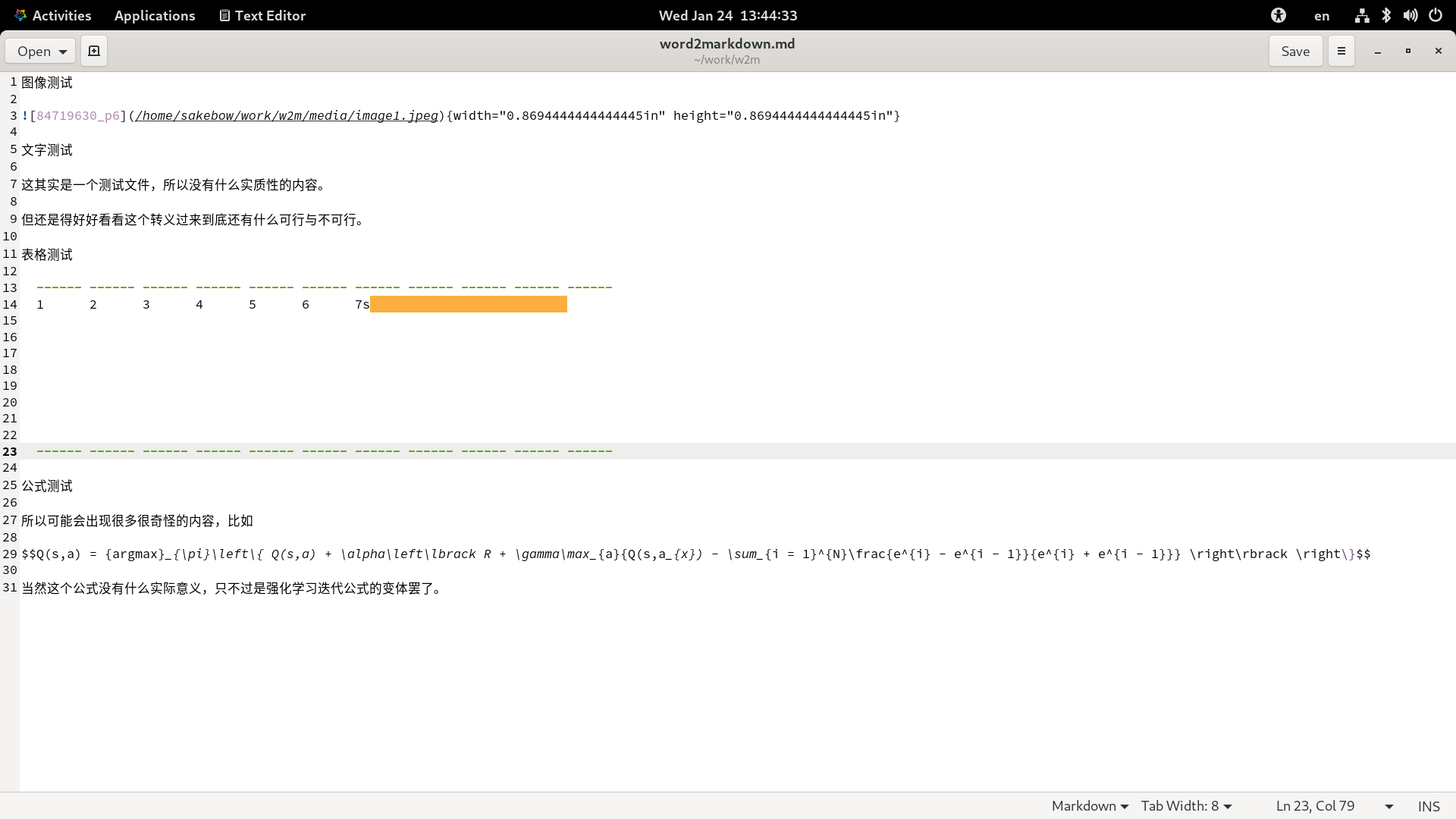Screen dimensions: 1456x819
Task: Click the orange highlighted block on line 14
Action: point(468,304)
